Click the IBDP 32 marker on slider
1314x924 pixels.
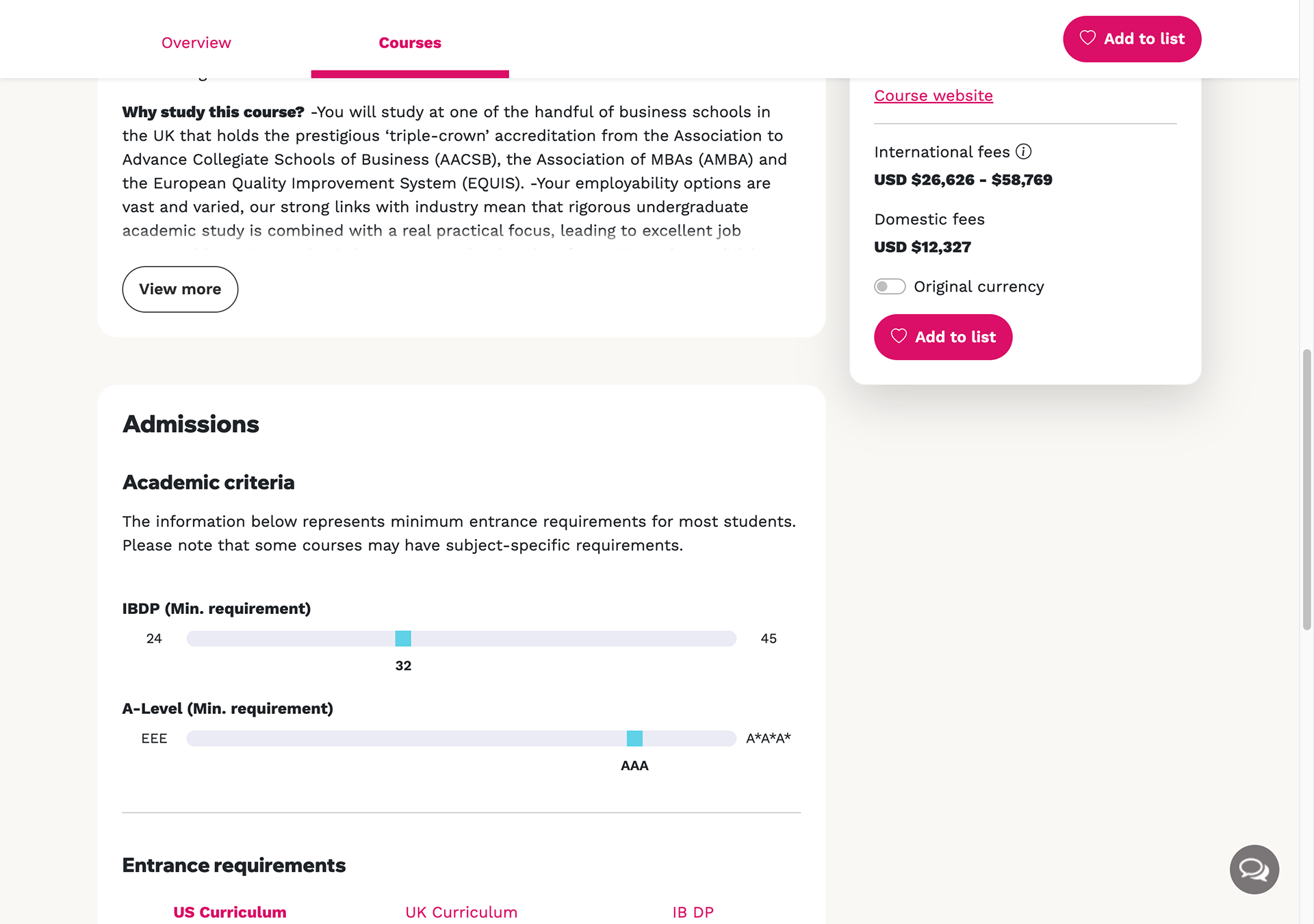[x=403, y=638]
